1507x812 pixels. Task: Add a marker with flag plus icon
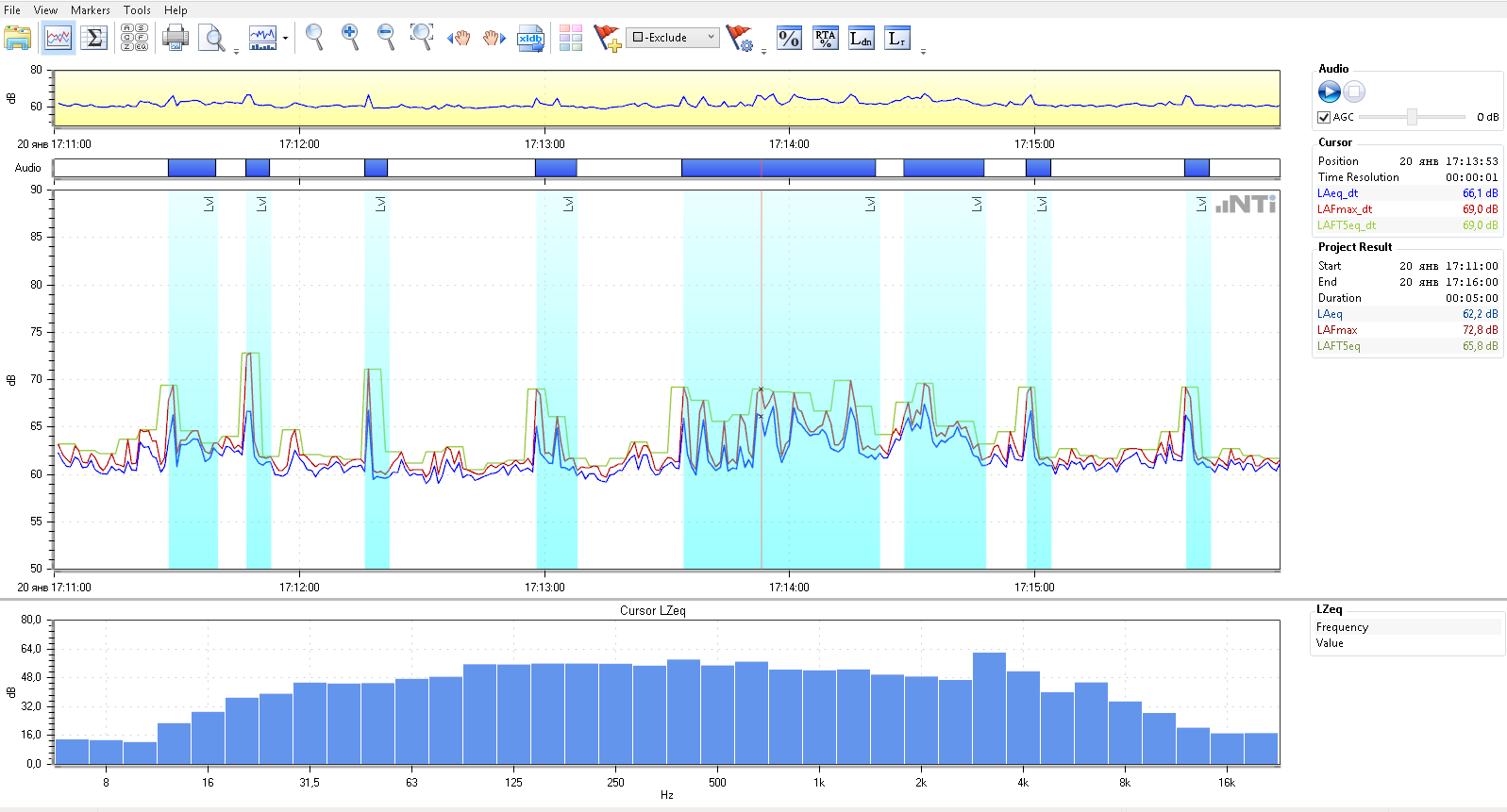pyautogui.click(x=607, y=39)
